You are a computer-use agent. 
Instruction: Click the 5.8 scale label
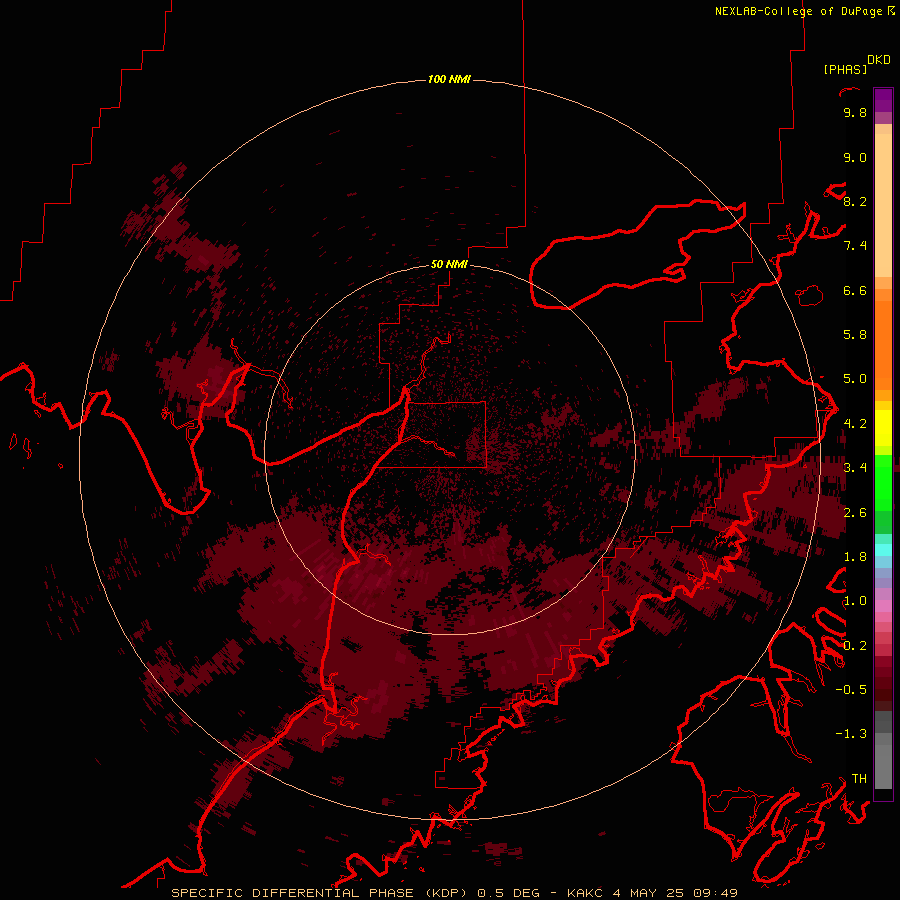855,334
